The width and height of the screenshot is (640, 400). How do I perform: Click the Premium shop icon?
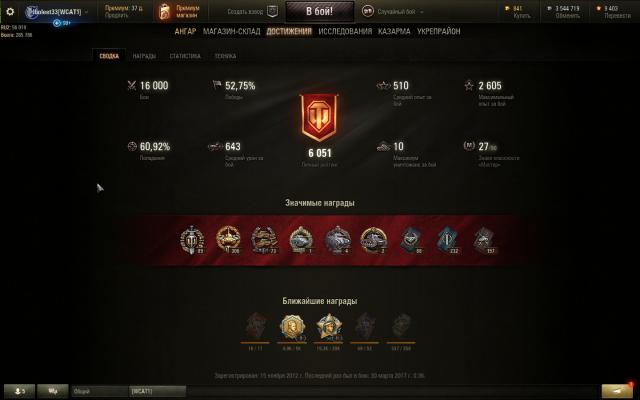click(164, 12)
